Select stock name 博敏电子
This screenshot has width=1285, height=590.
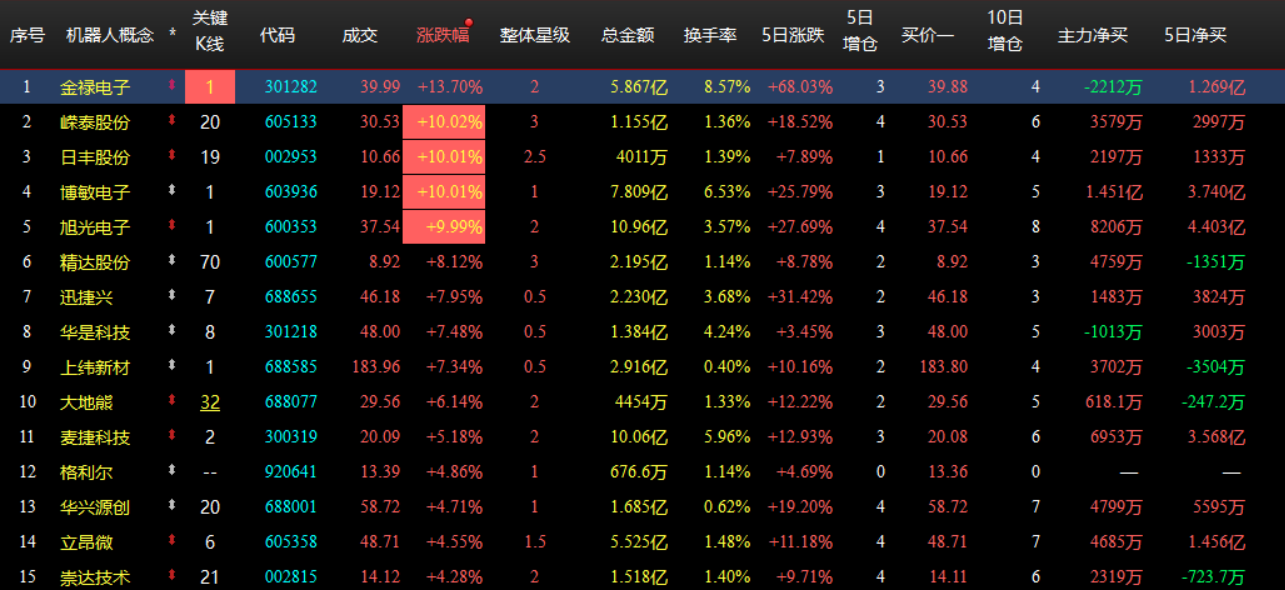(x=96, y=192)
